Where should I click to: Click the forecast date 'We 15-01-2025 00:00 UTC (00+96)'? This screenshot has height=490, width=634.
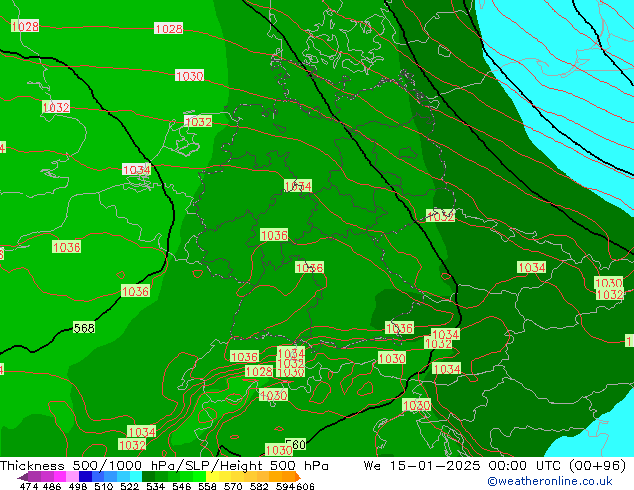tap(495, 466)
